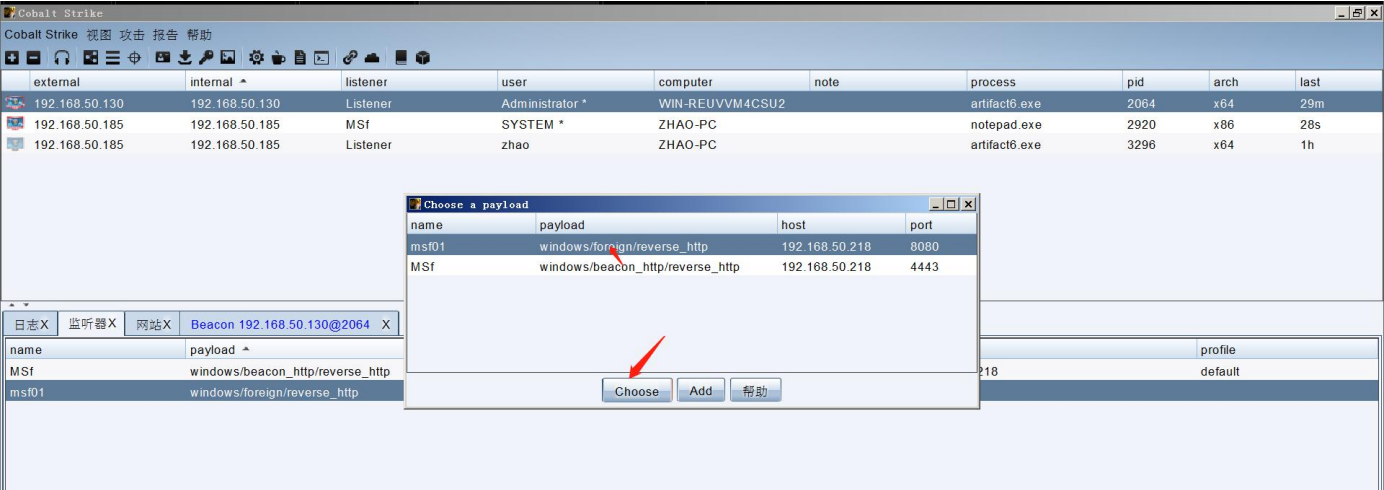Select session row with pid 3296

pos(692,144)
